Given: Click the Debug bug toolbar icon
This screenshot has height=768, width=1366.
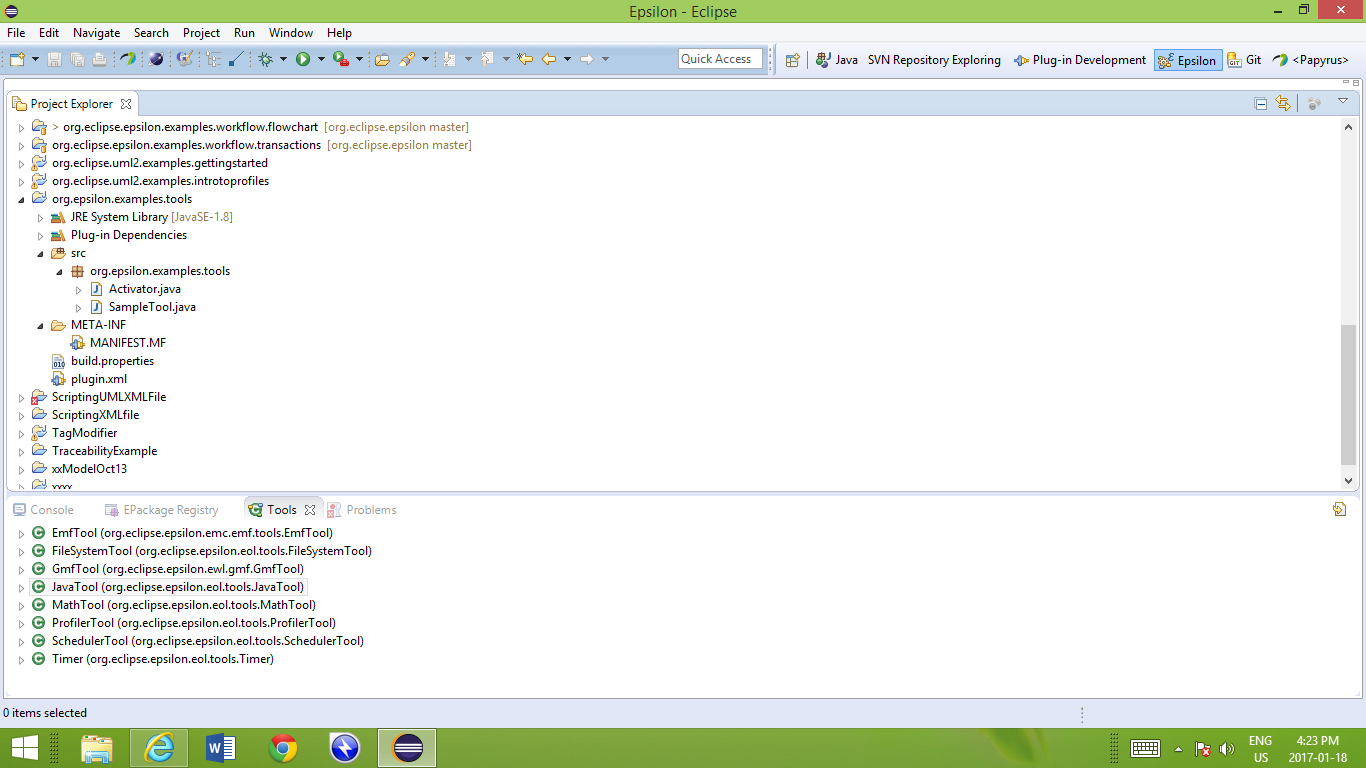Looking at the screenshot, I should click(x=266, y=60).
